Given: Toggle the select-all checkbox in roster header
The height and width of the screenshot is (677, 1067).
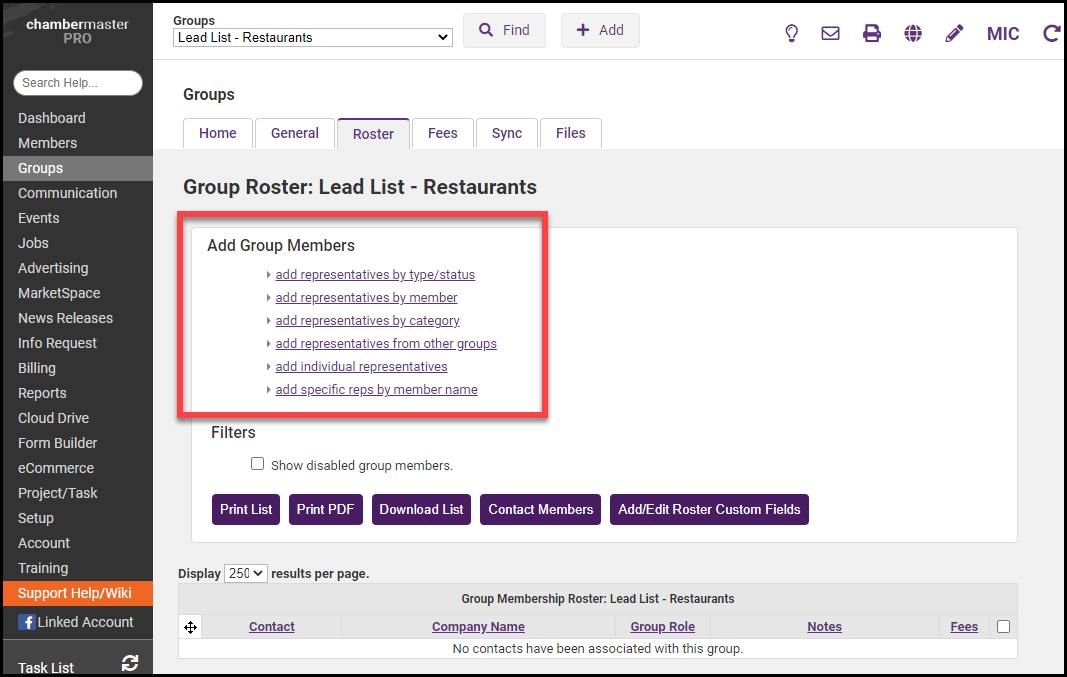Looking at the screenshot, I should [x=1003, y=627].
